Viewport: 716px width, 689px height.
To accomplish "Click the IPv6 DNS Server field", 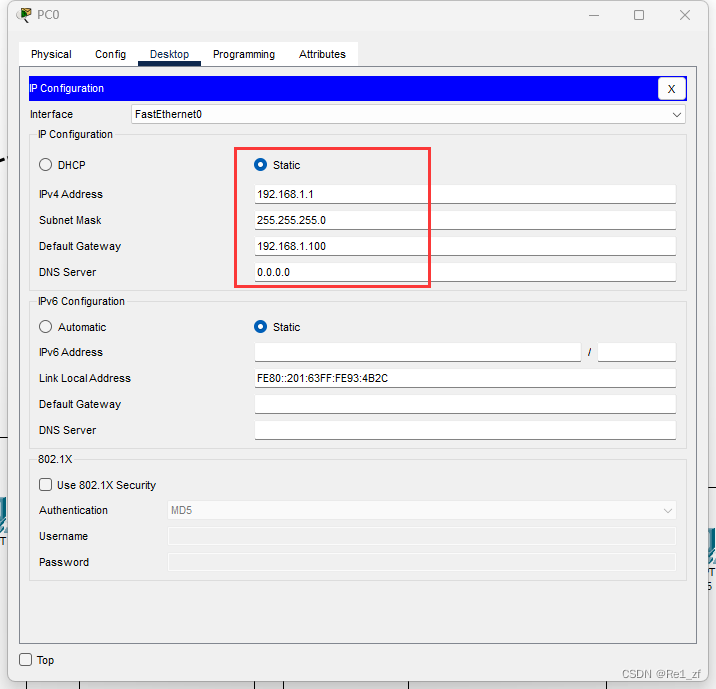I will [x=465, y=430].
